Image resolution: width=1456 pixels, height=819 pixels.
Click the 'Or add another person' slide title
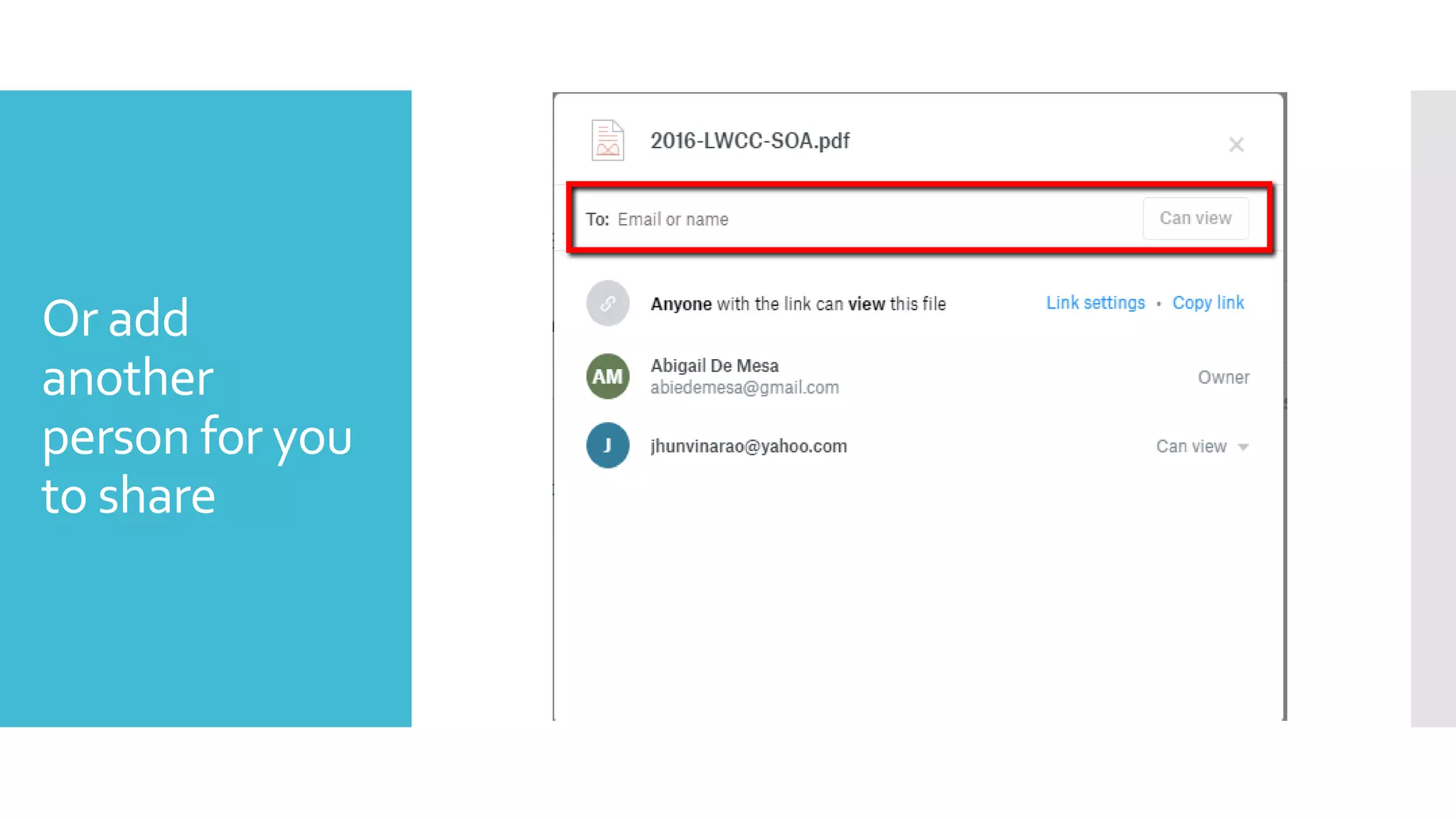197,406
